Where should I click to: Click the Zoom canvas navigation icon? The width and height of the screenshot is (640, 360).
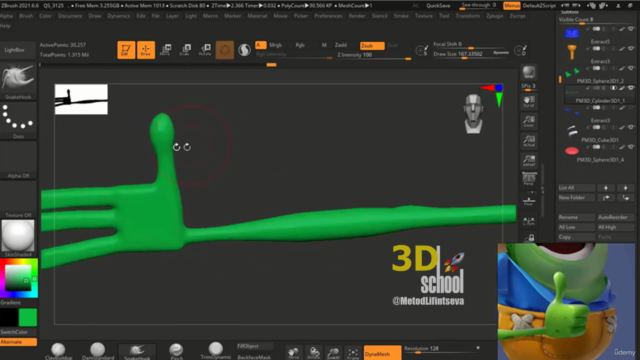click(529, 121)
